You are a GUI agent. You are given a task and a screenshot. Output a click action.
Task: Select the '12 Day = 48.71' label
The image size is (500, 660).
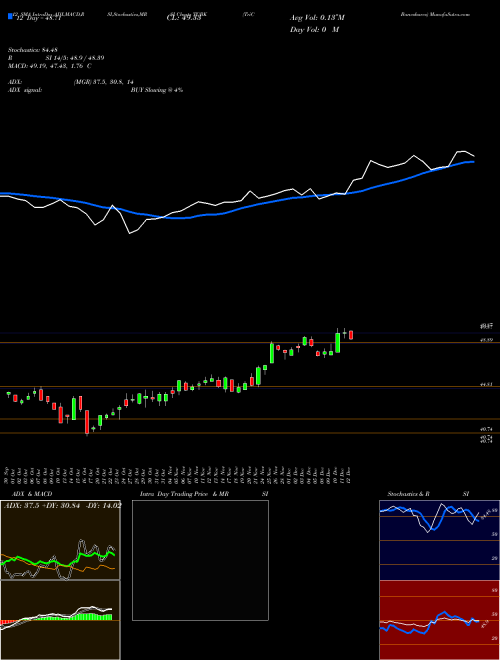coord(38,18)
